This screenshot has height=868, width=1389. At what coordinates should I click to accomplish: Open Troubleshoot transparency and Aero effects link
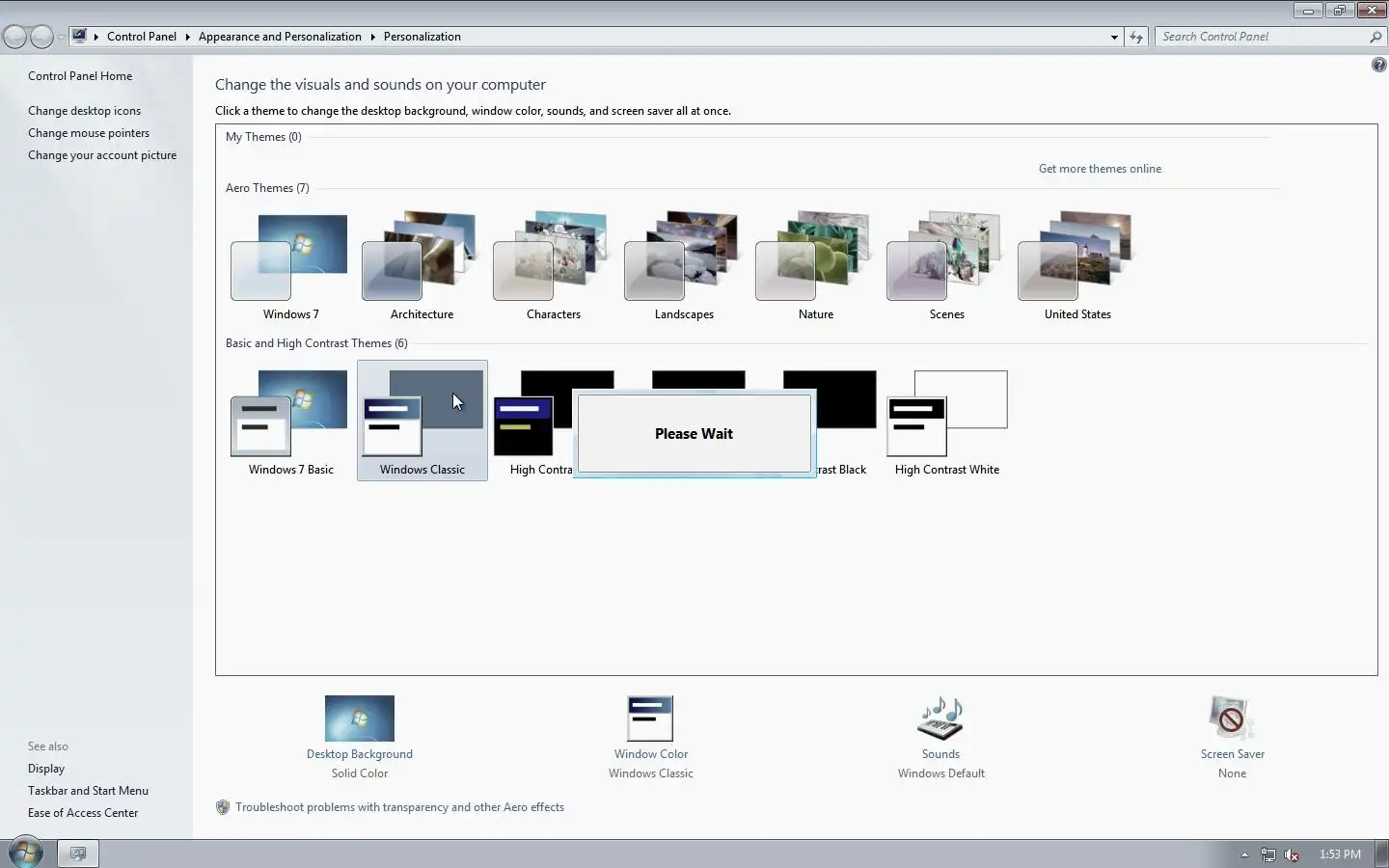click(399, 807)
